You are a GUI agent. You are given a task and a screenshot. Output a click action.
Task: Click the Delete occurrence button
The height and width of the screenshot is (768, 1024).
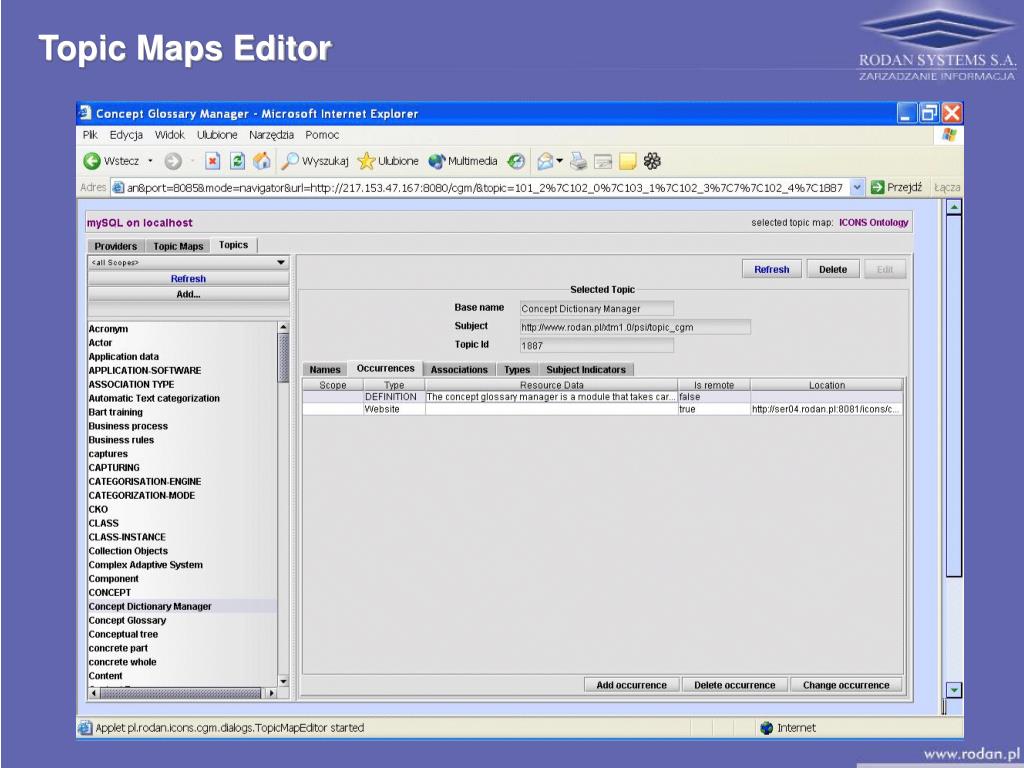pyautogui.click(x=735, y=685)
